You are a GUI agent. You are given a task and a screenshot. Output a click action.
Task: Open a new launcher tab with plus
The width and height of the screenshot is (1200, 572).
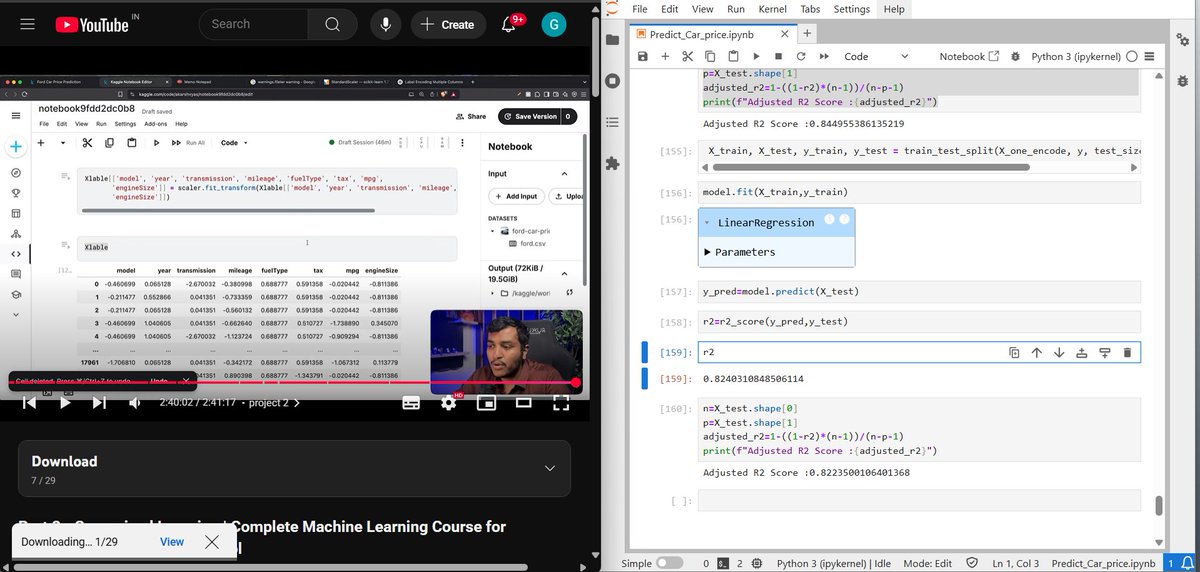coord(807,34)
